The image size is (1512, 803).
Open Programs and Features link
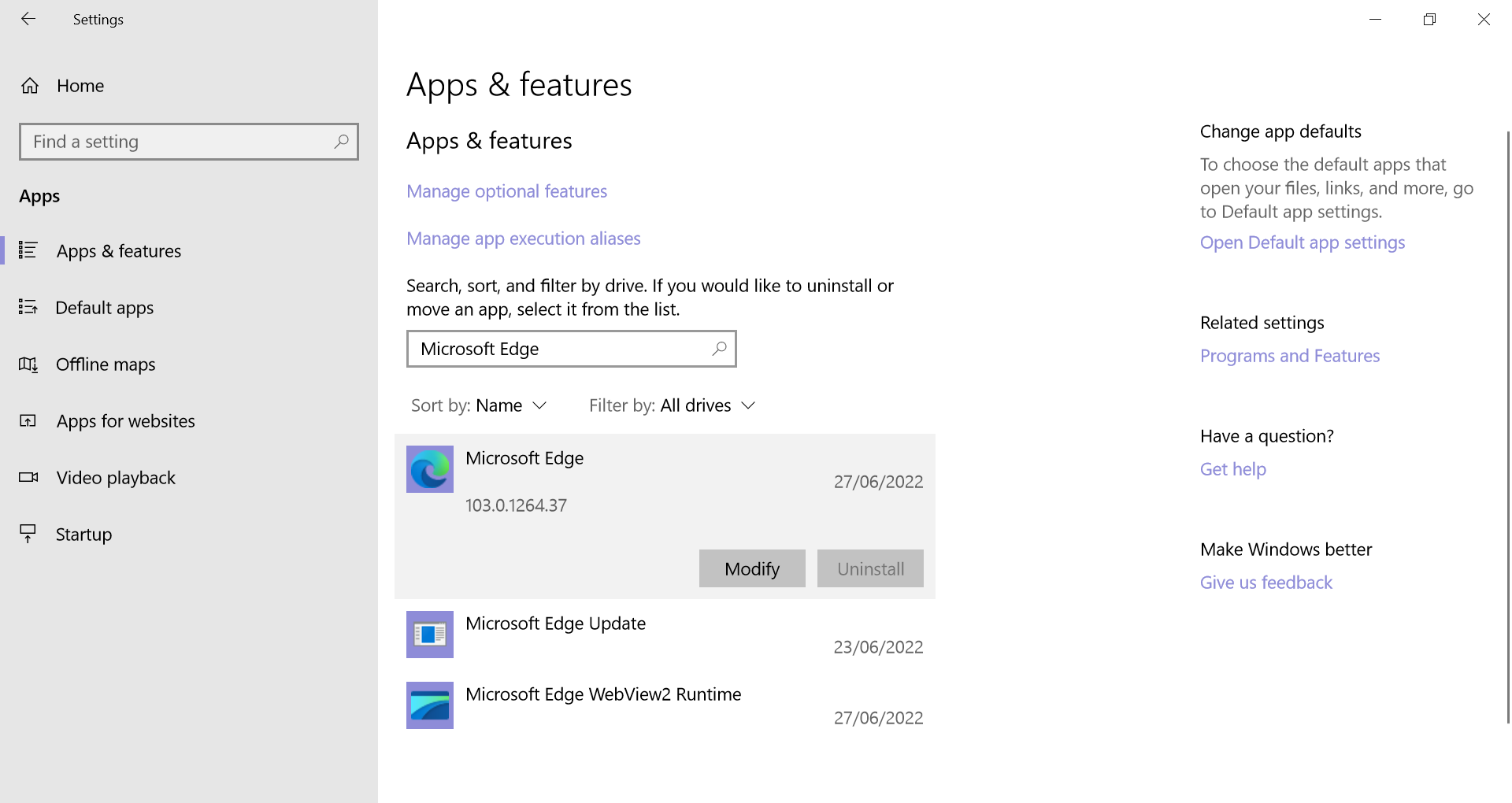coord(1290,356)
